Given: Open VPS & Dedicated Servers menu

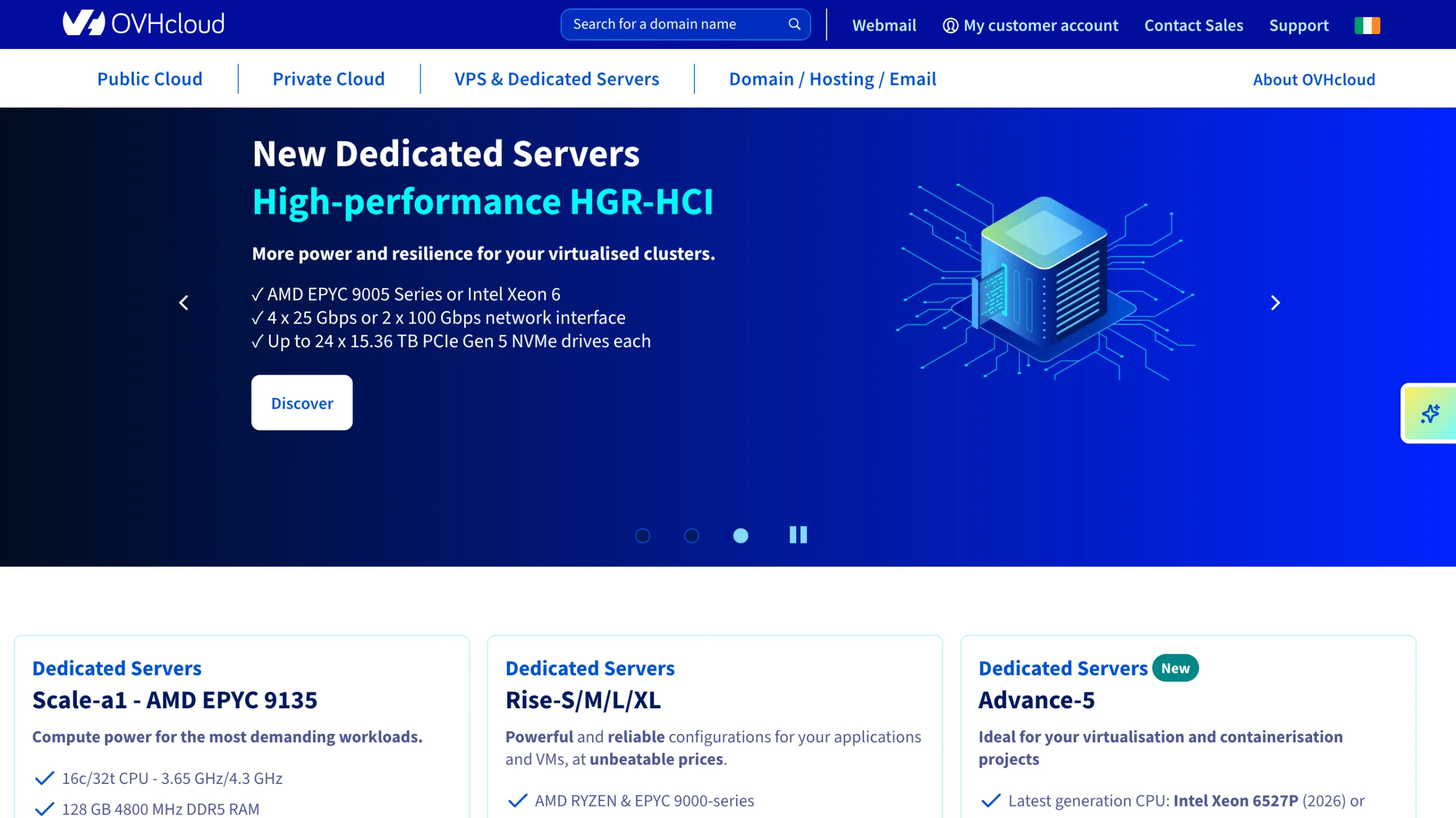Looking at the screenshot, I should (557, 78).
